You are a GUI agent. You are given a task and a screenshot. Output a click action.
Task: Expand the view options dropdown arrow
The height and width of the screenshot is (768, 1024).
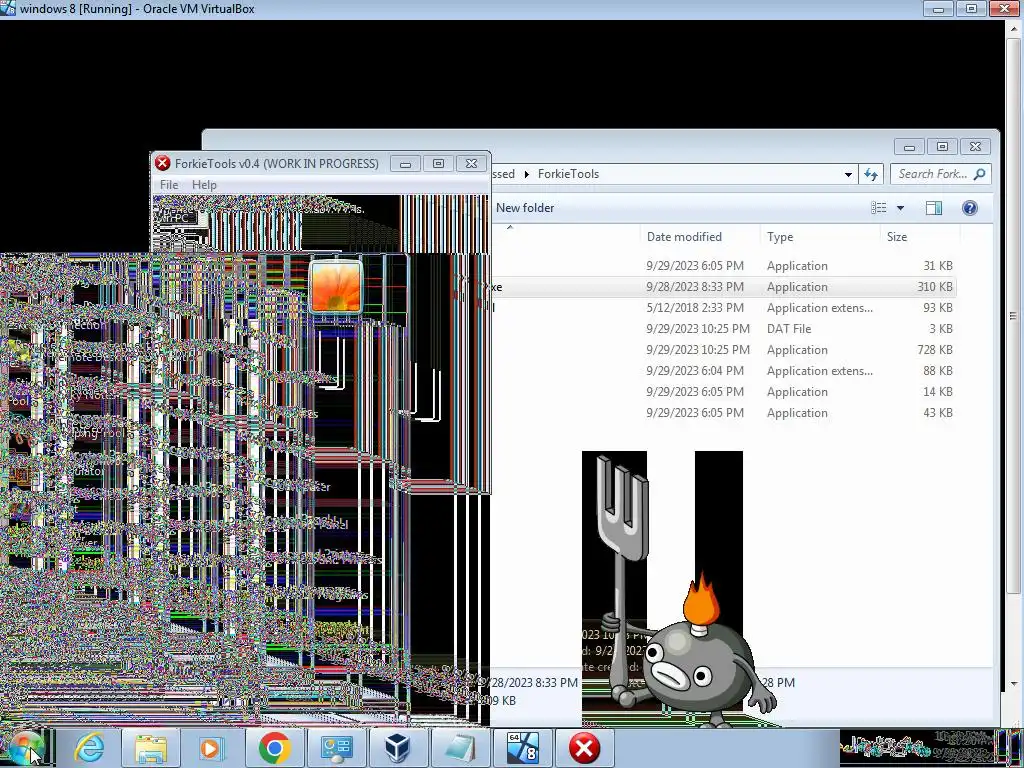(900, 208)
